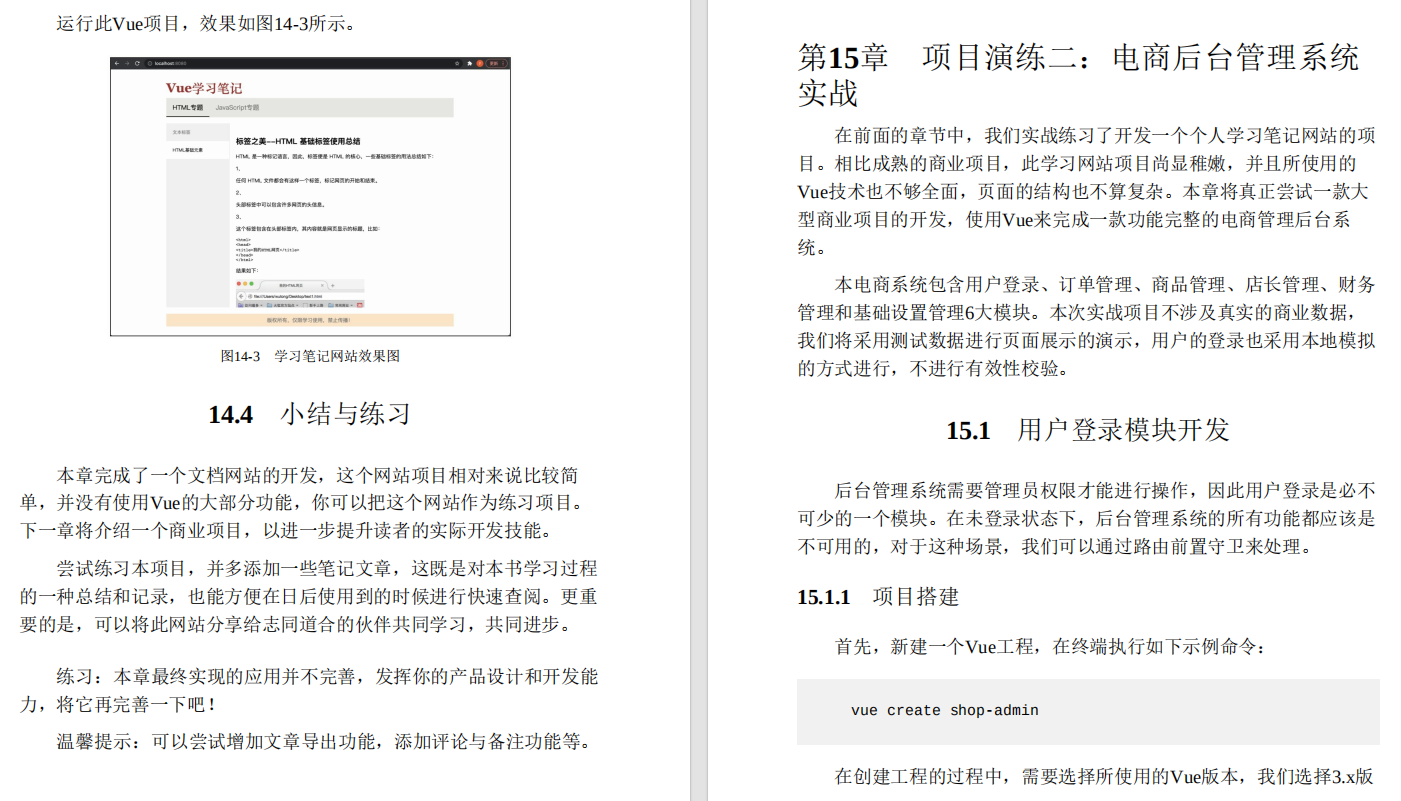Click the 更新 button in the browser toolbar

tap(492, 64)
